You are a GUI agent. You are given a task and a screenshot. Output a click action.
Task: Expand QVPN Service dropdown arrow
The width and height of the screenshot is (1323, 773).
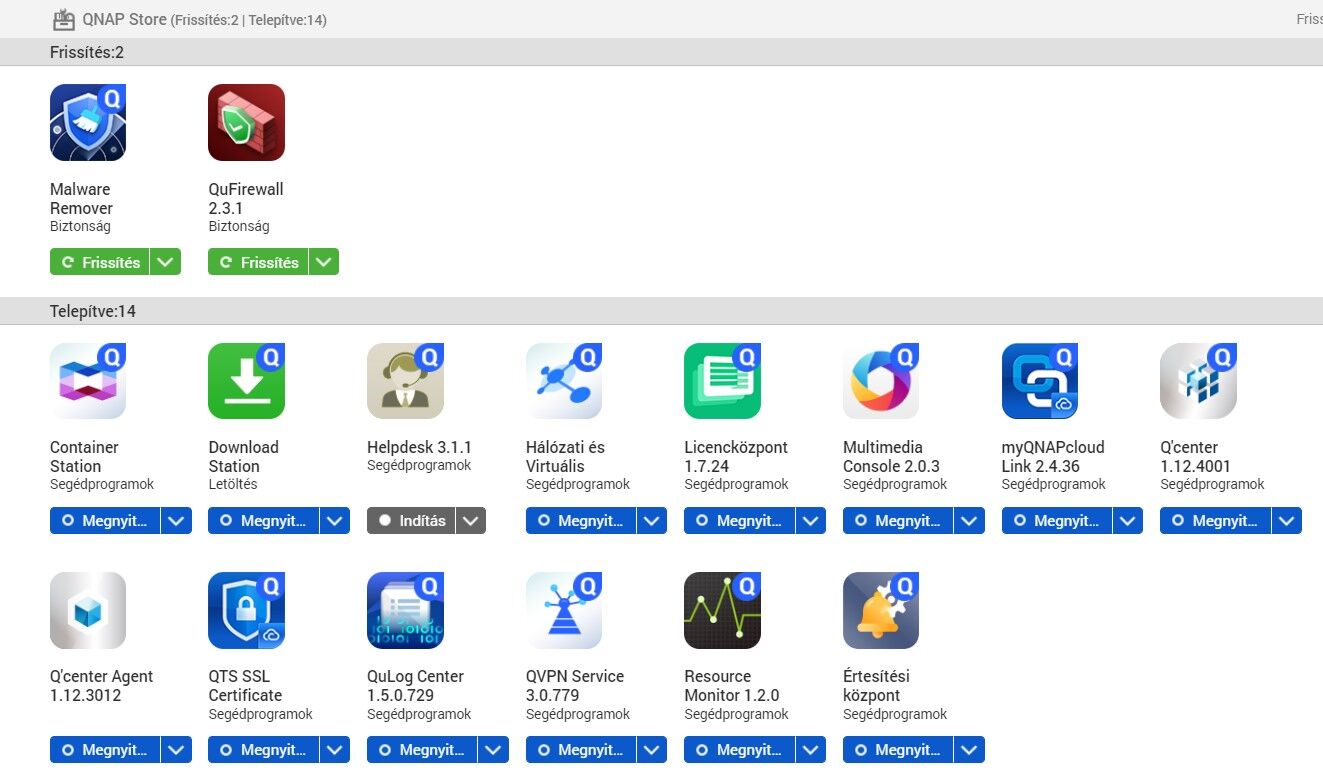(652, 750)
